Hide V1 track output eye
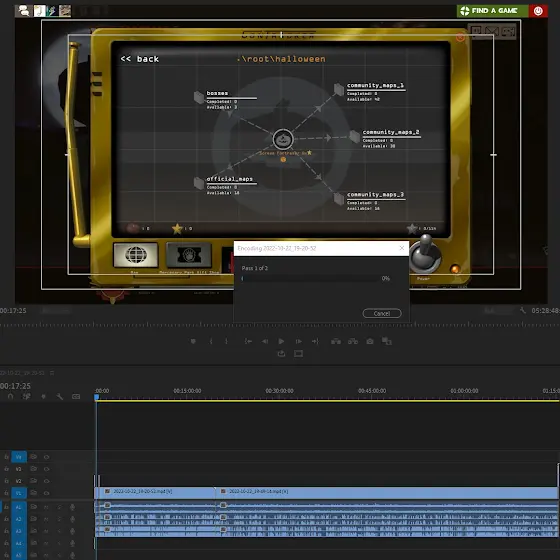The image size is (560, 560). click(46, 493)
